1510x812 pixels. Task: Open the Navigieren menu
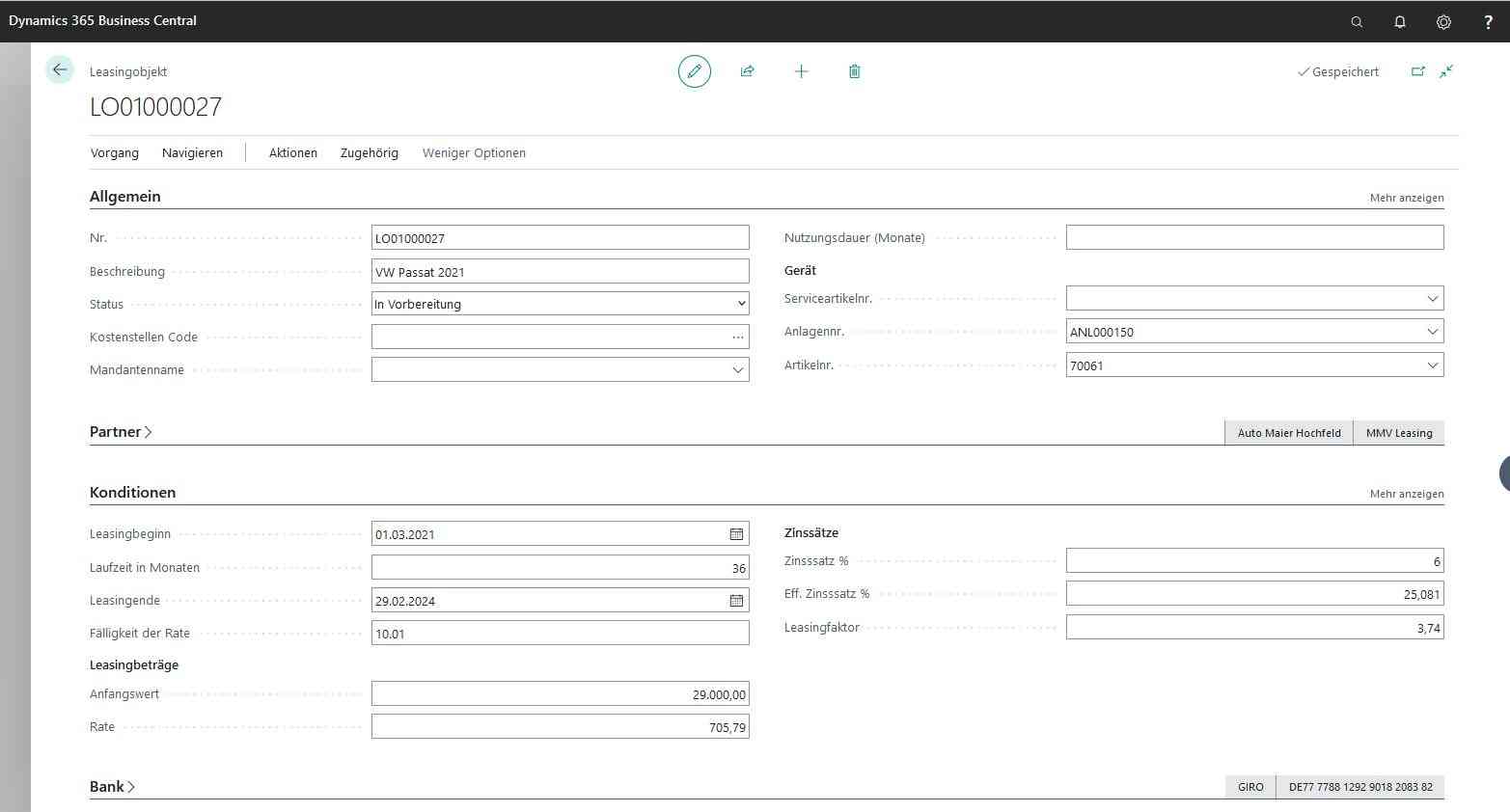(x=192, y=153)
